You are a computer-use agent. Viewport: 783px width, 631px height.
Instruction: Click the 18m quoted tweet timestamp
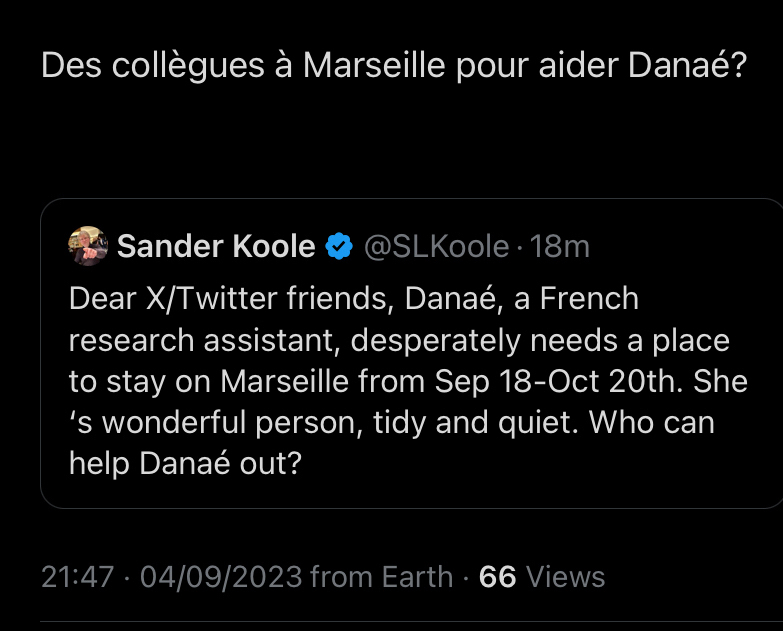(560, 247)
